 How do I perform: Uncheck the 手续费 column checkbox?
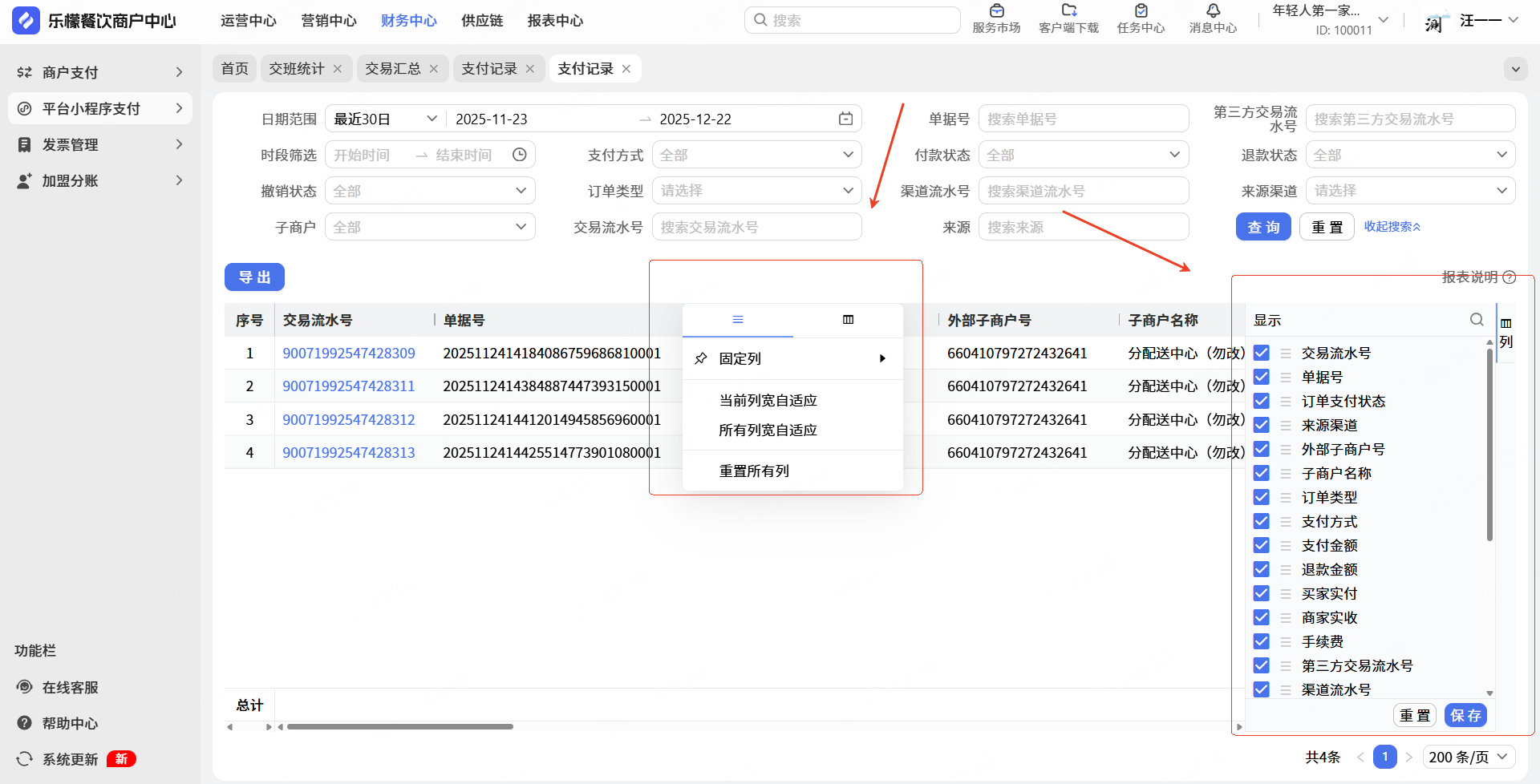(x=1262, y=641)
